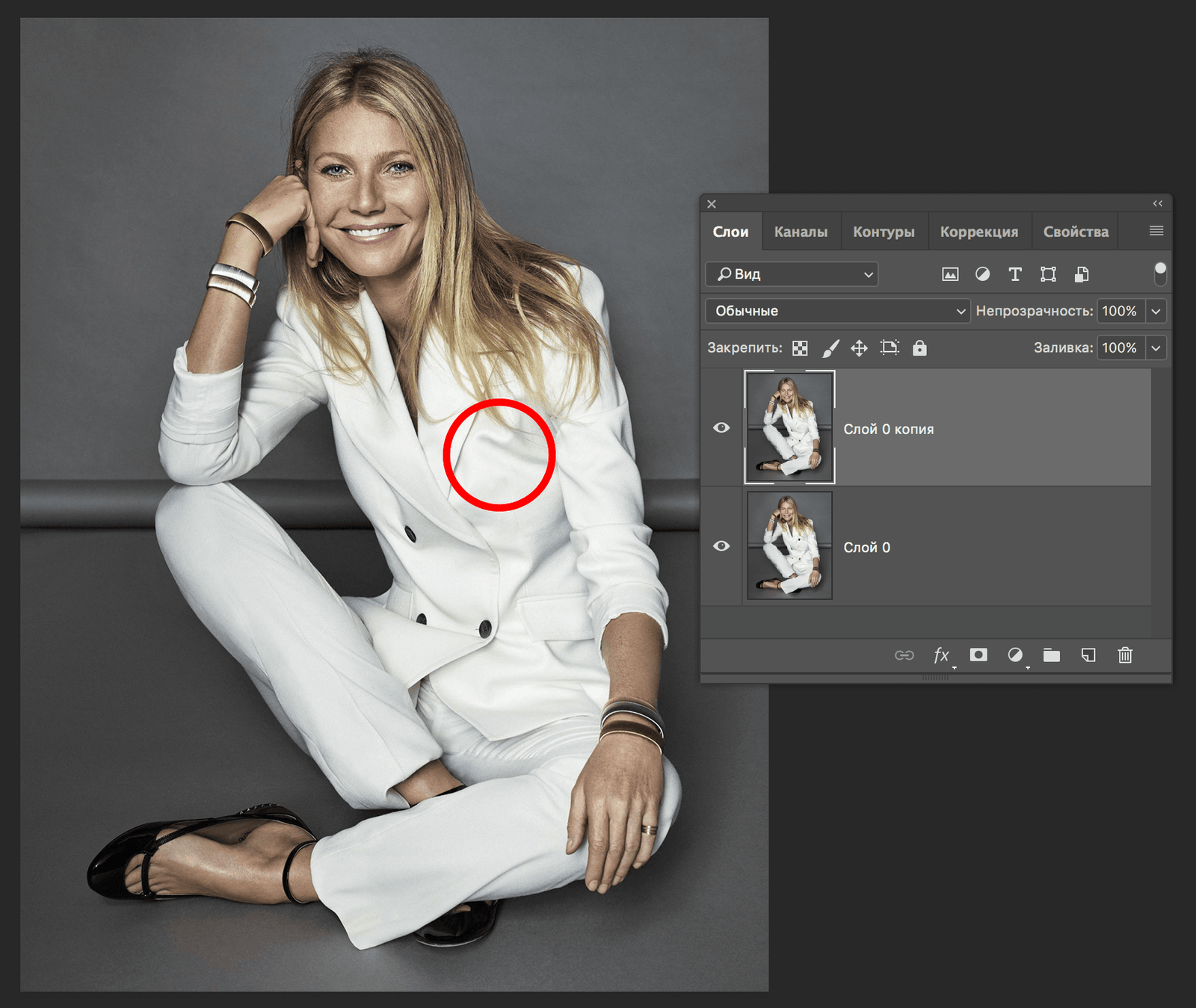This screenshot has height=1008, width=1196.
Task: Lock transparent pixels on the layer
Action: point(799,348)
